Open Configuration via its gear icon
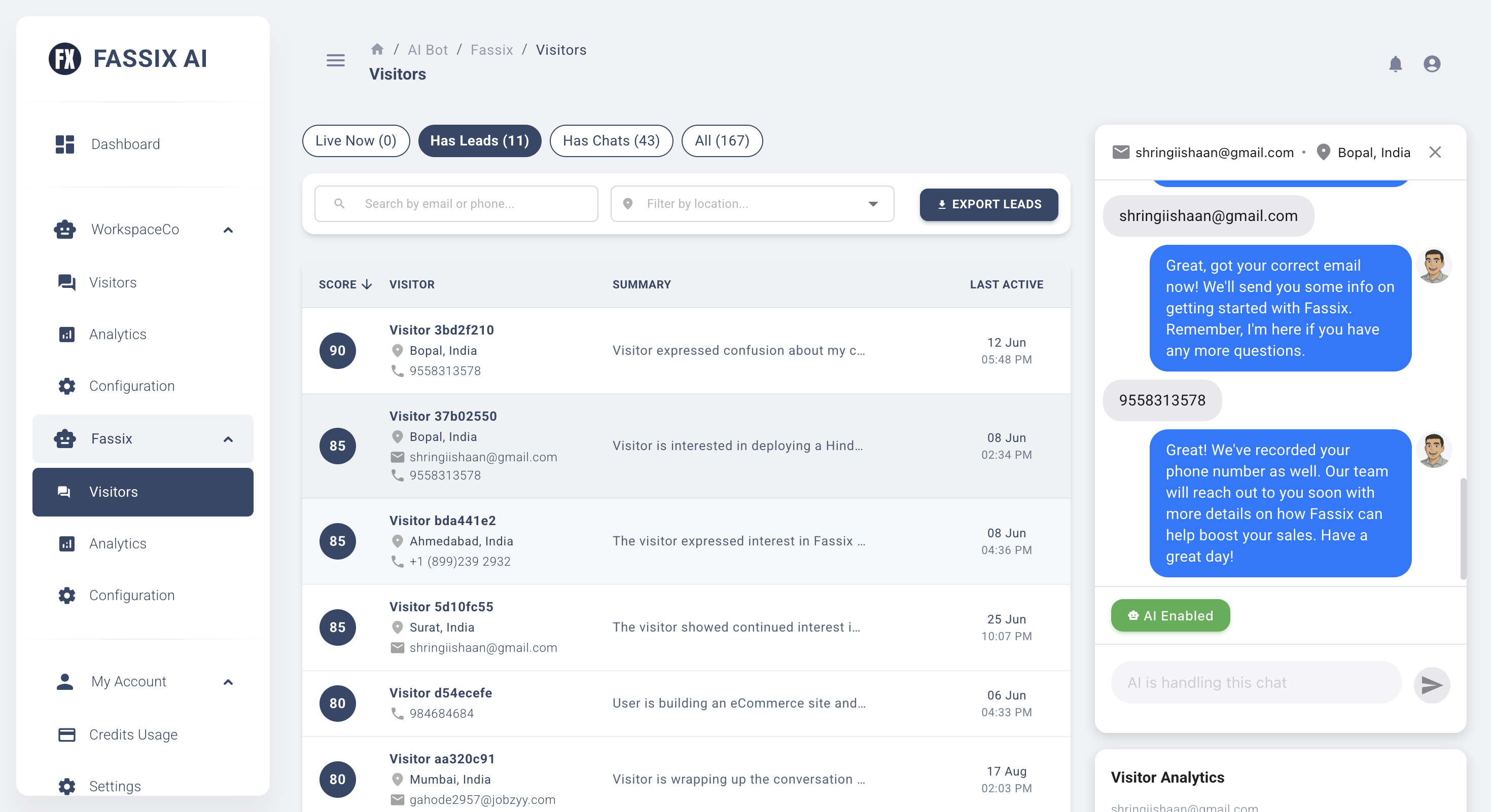This screenshot has height=812, width=1491. click(x=65, y=595)
